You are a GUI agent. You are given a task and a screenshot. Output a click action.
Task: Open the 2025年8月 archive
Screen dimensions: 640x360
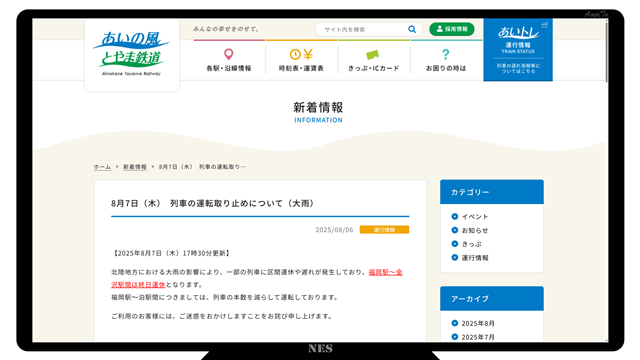point(478,323)
